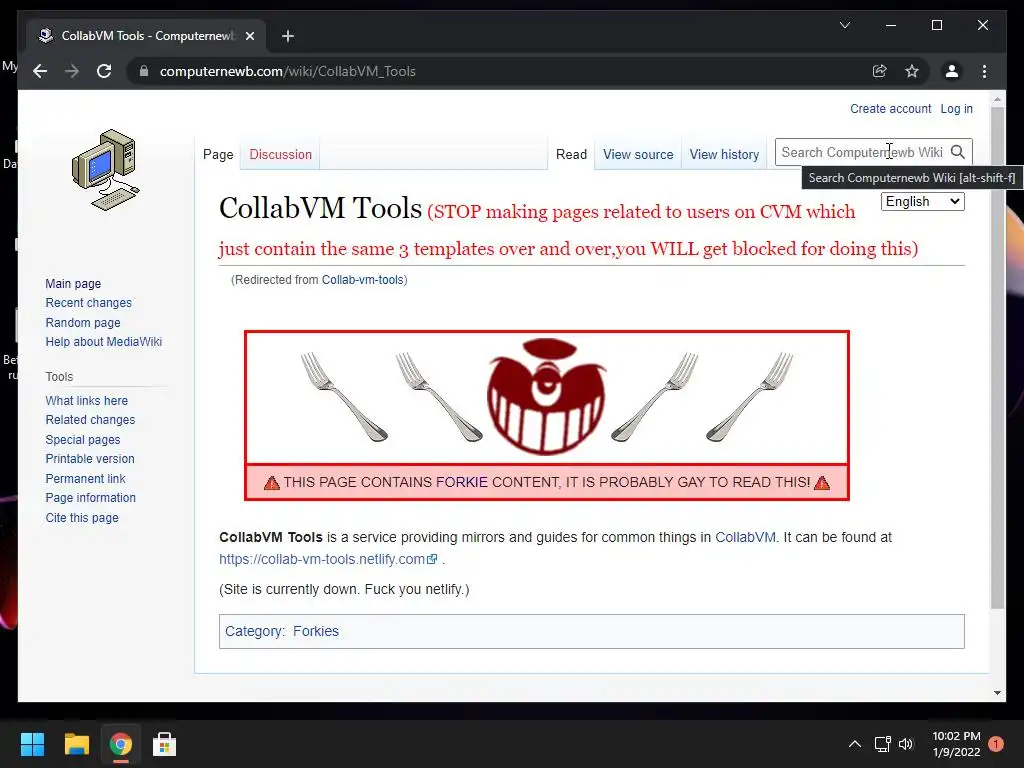Open clock showing 10:02 PM

pos(956,744)
